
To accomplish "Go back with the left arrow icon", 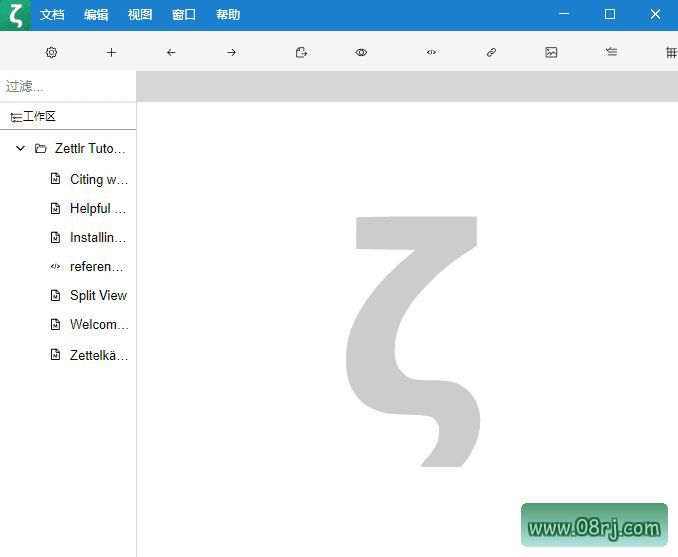I will point(171,52).
